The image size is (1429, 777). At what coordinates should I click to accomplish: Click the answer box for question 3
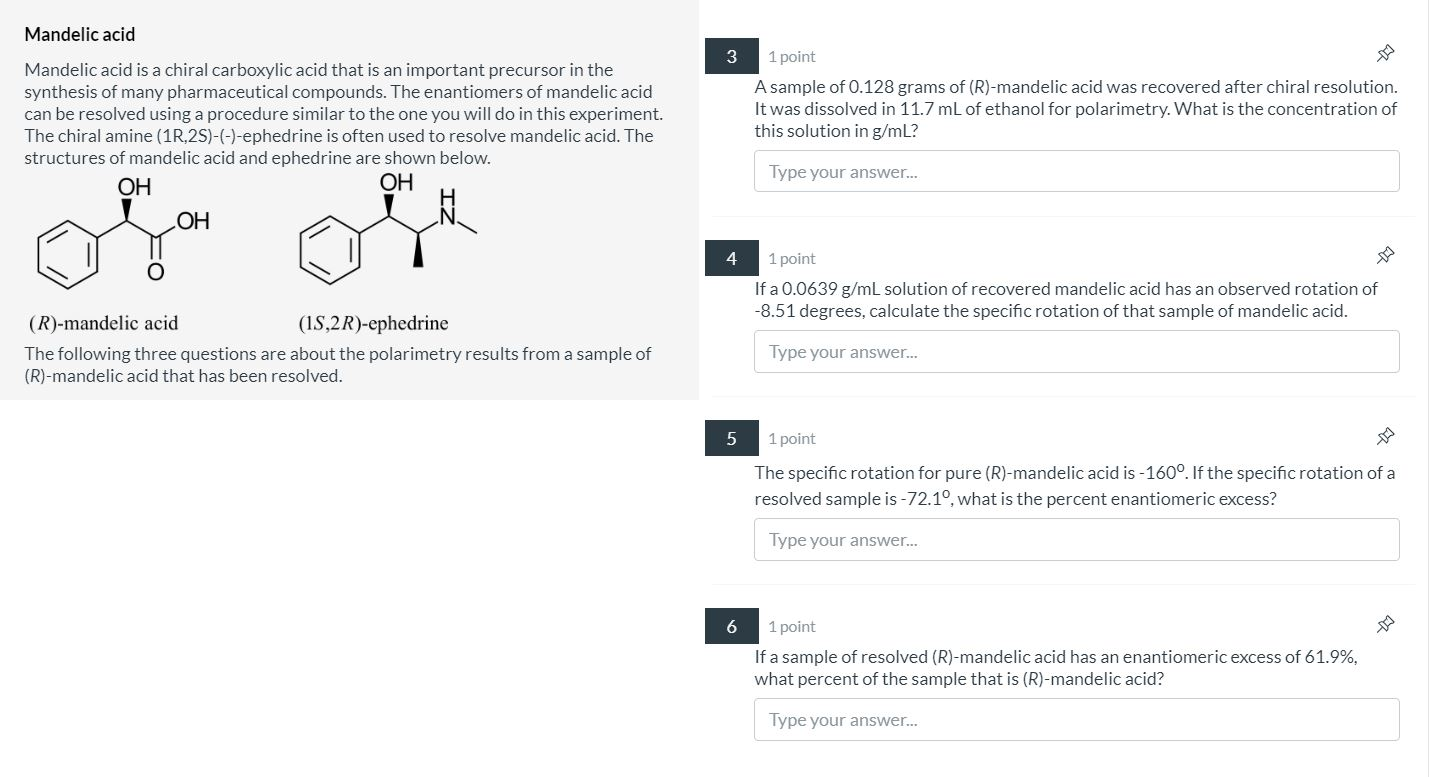[x=1076, y=170]
